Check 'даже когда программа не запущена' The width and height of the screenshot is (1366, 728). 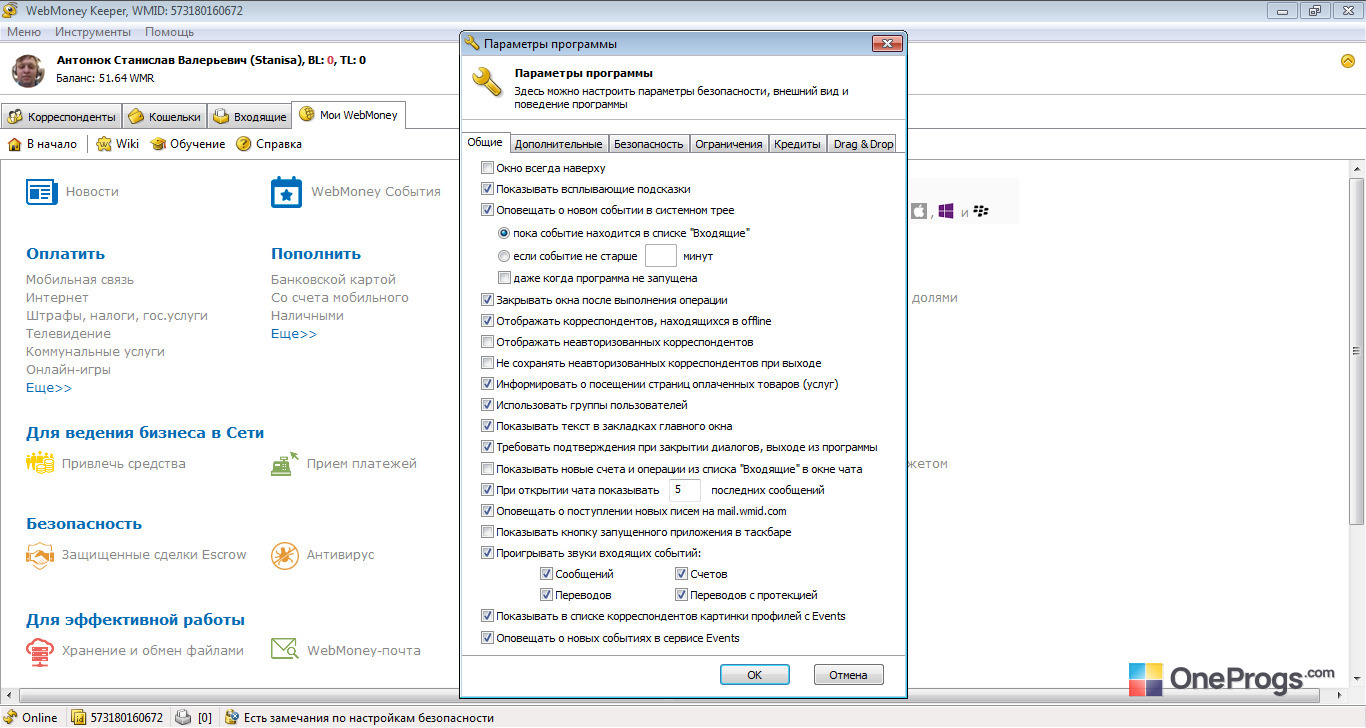(504, 278)
